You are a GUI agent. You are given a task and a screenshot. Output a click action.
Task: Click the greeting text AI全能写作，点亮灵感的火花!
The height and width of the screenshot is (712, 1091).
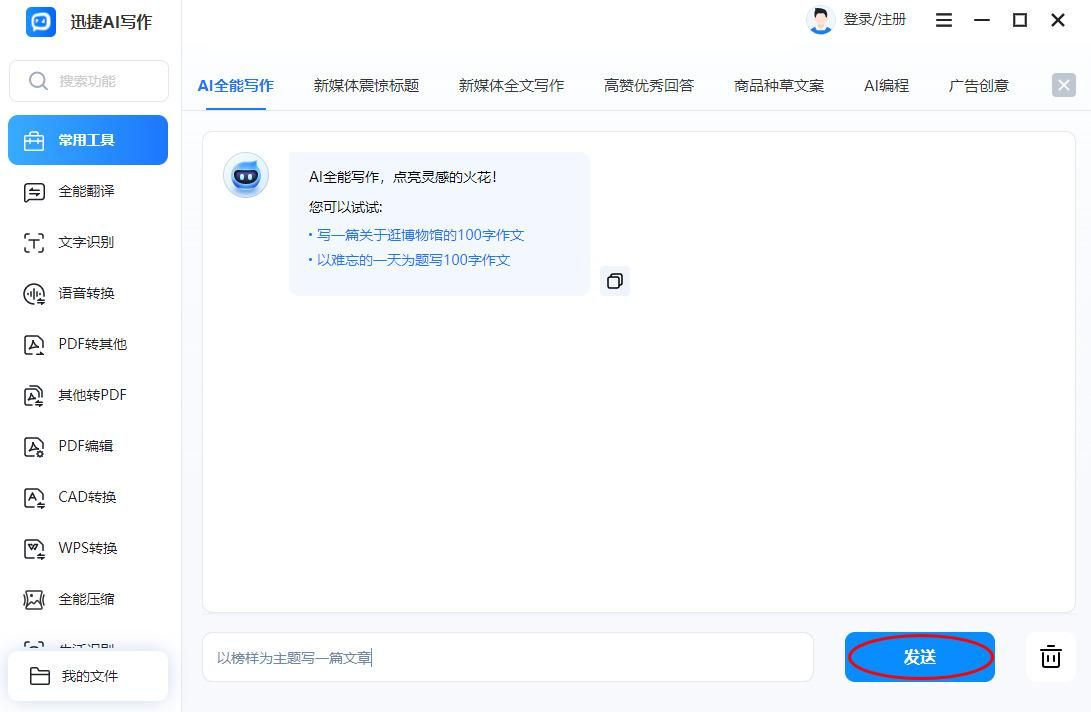[x=403, y=177]
